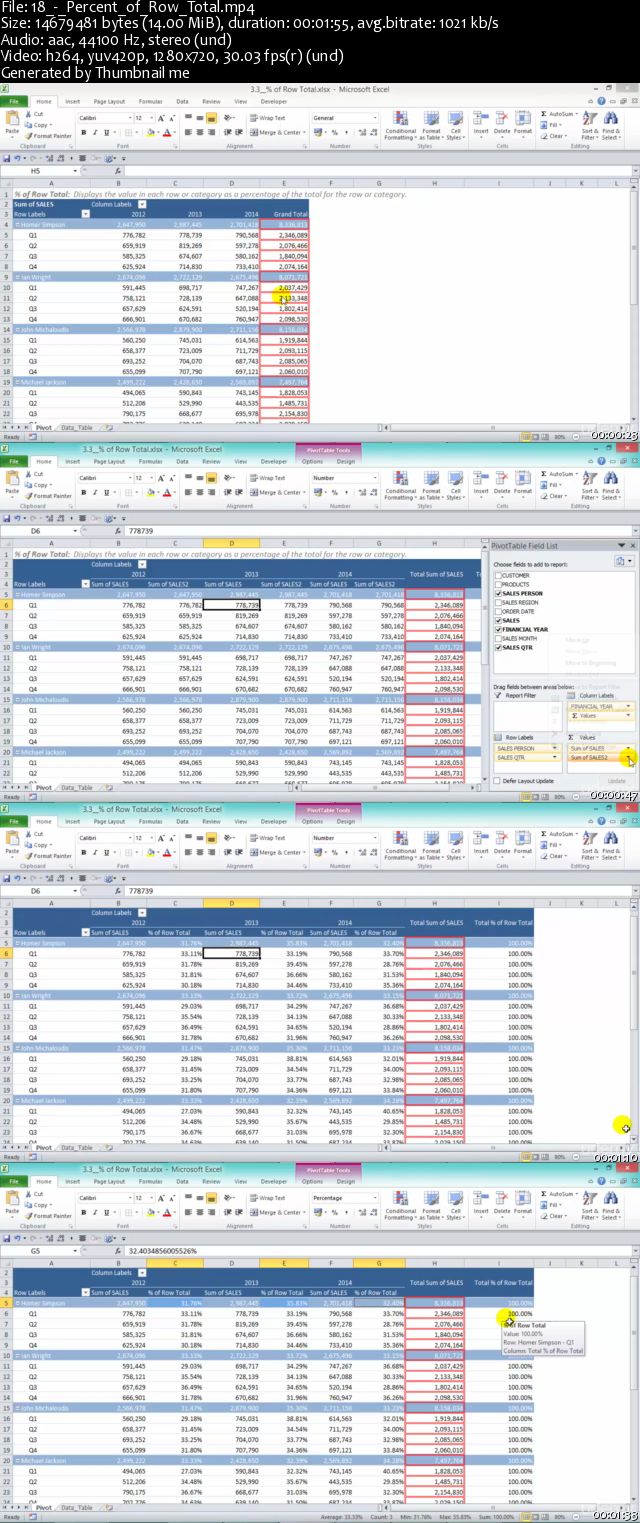The height and width of the screenshot is (1523, 640).
Task: Open Column Labels filter in 00:00:23 frame
Action: pos(141,204)
